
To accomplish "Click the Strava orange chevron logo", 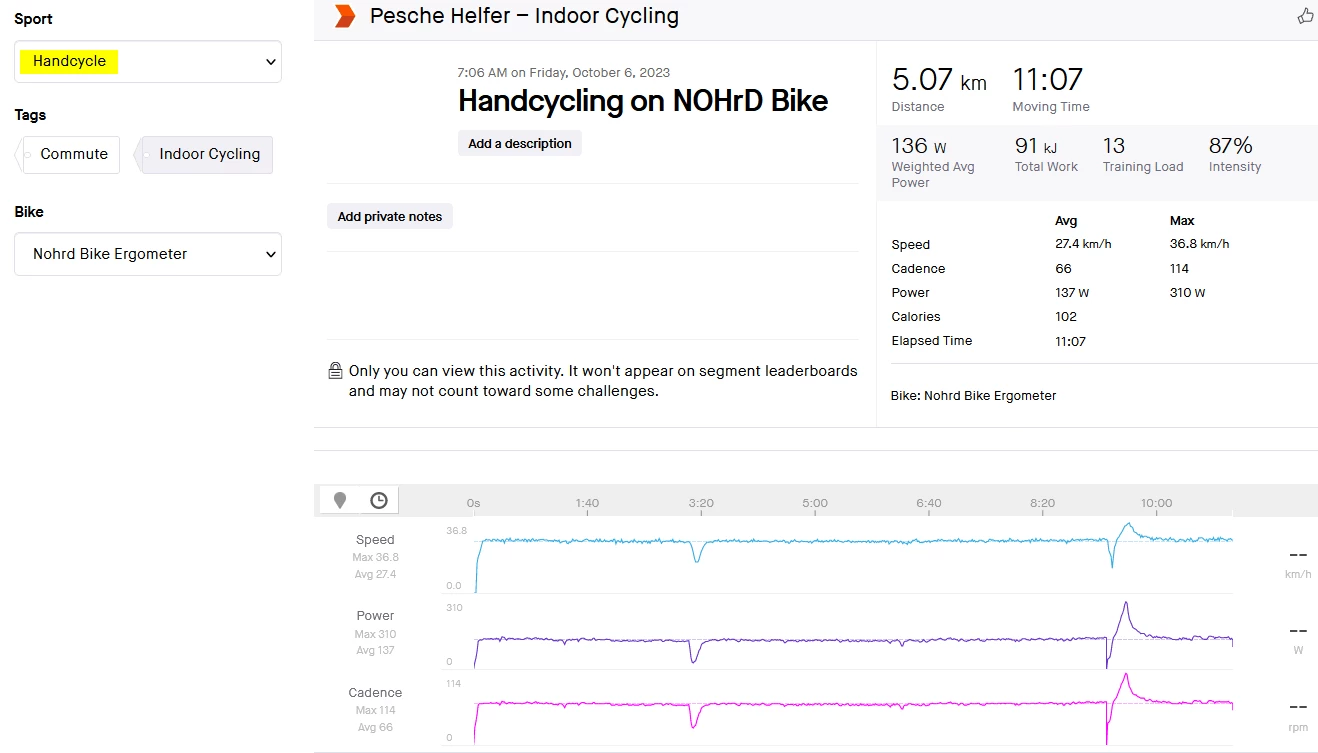I will tap(345, 16).
